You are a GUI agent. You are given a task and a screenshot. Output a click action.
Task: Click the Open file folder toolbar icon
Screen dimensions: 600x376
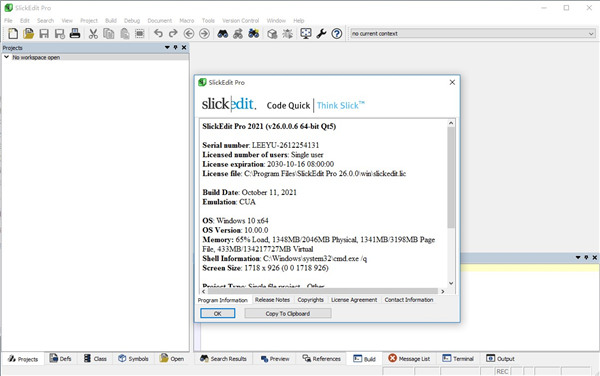pyautogui.click(x=28, y=34)
